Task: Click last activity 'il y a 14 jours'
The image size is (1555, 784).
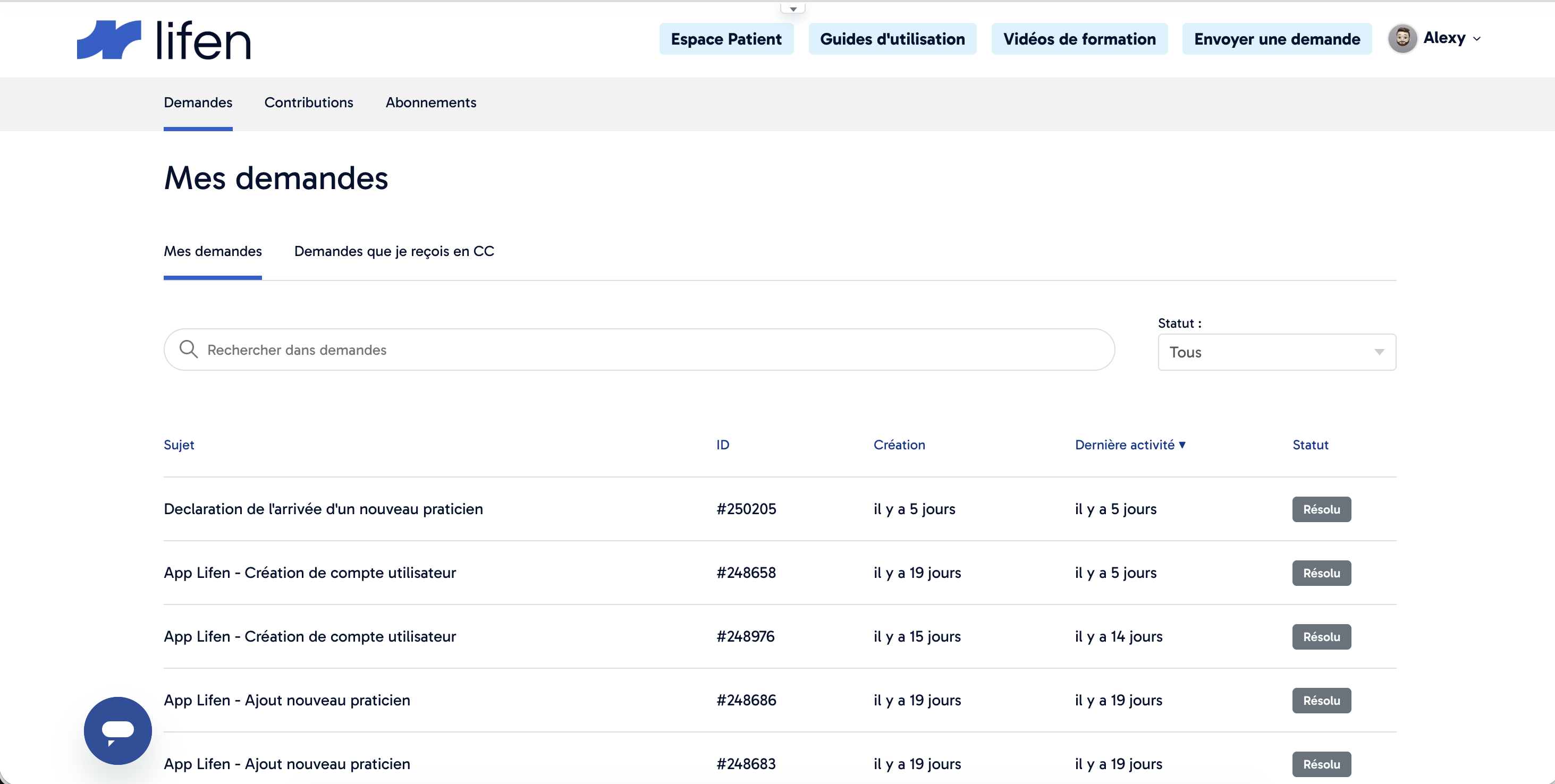Action: (x=1118, y=636)
